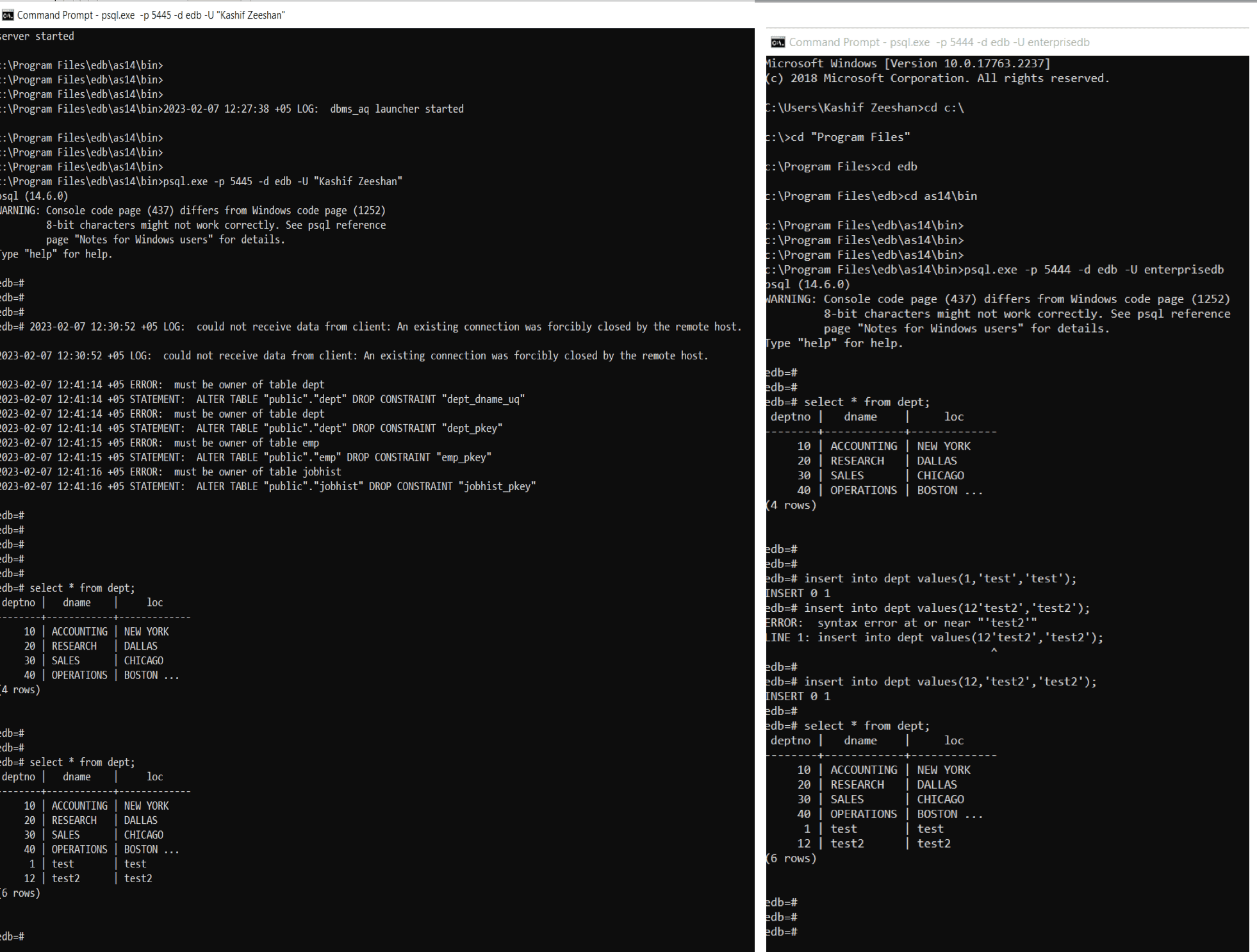The width and height of the screenshot is (1257, 952).
Task: Click the Command Prompt icon in left title bar
Action: pyautogui.click(x=9, y=14)
